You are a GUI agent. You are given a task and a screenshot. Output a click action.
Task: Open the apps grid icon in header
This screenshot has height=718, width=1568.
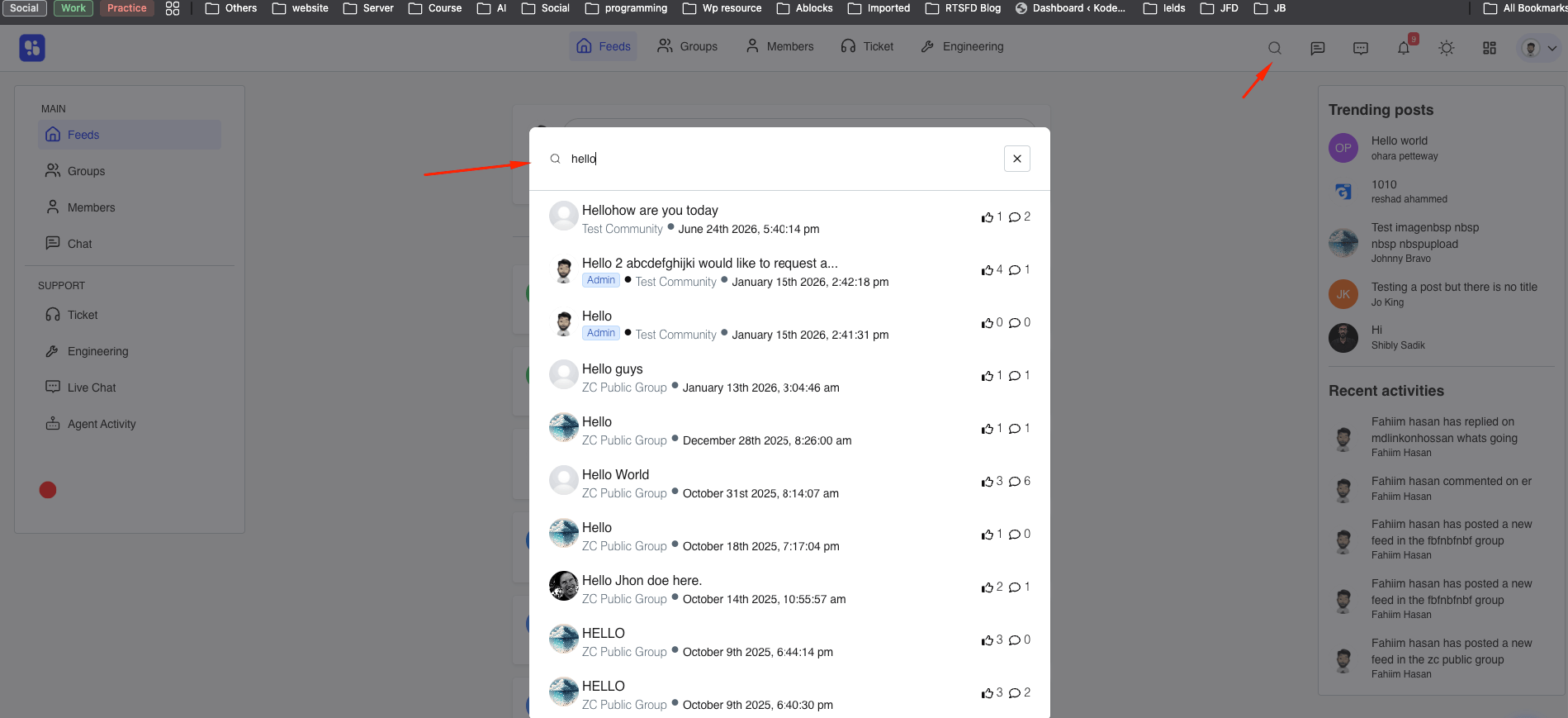1490,48
